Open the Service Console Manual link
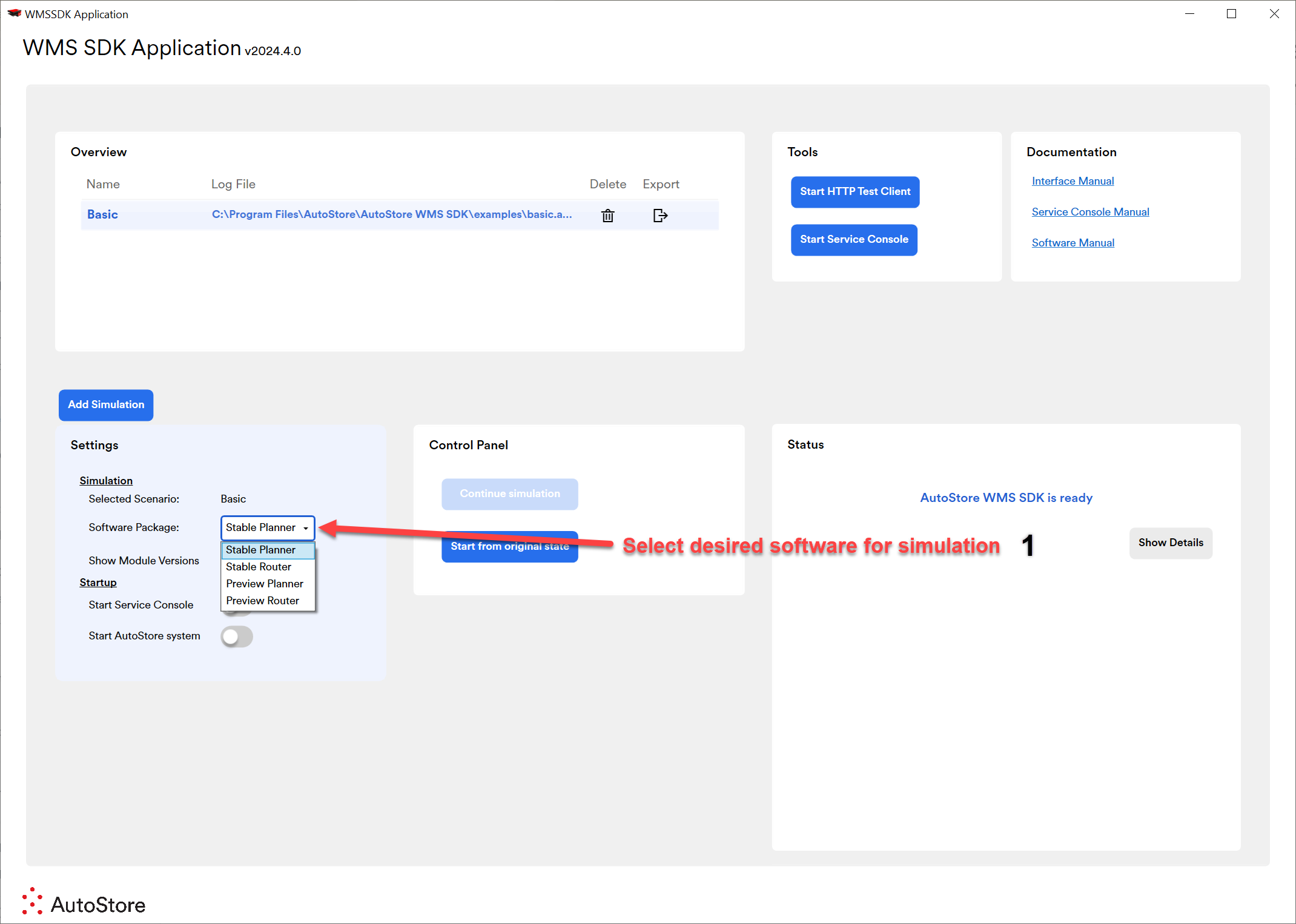 1090,212
